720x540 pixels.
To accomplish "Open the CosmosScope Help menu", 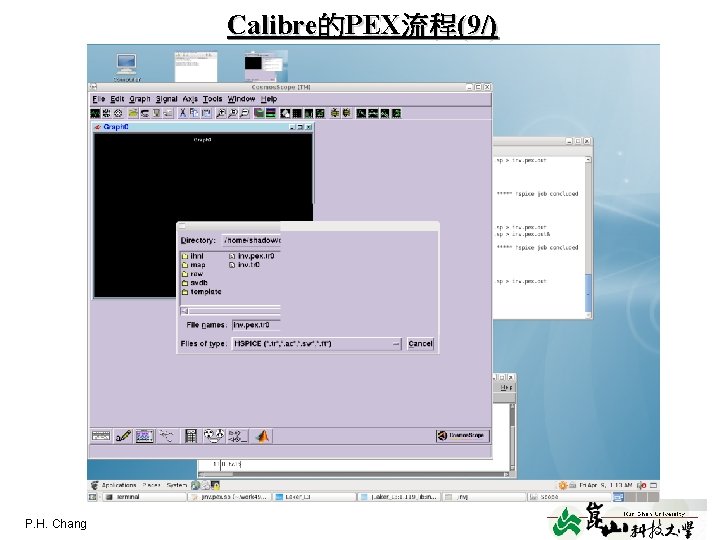I will pyautogui.click(x=269, y=99).
